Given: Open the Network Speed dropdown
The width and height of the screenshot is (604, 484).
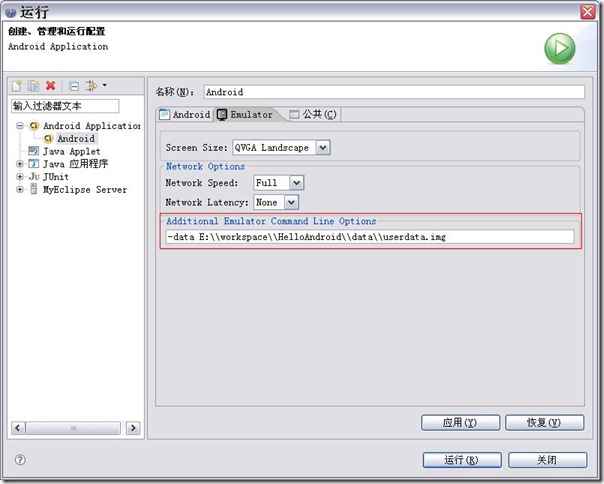Looking at the screenshot, I should coord(296,183).
